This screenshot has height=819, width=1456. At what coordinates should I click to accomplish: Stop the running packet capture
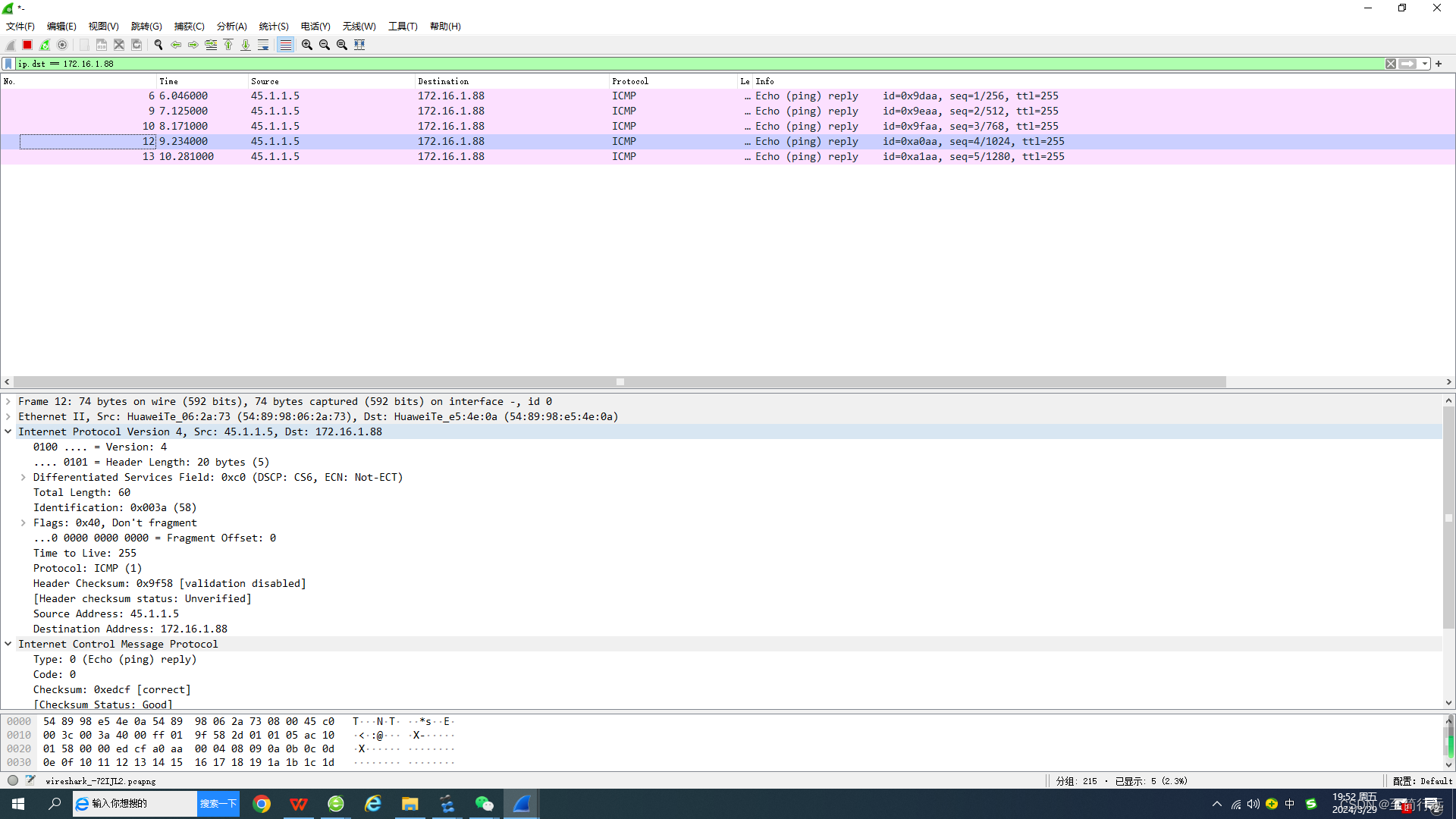tap(27, 45)
